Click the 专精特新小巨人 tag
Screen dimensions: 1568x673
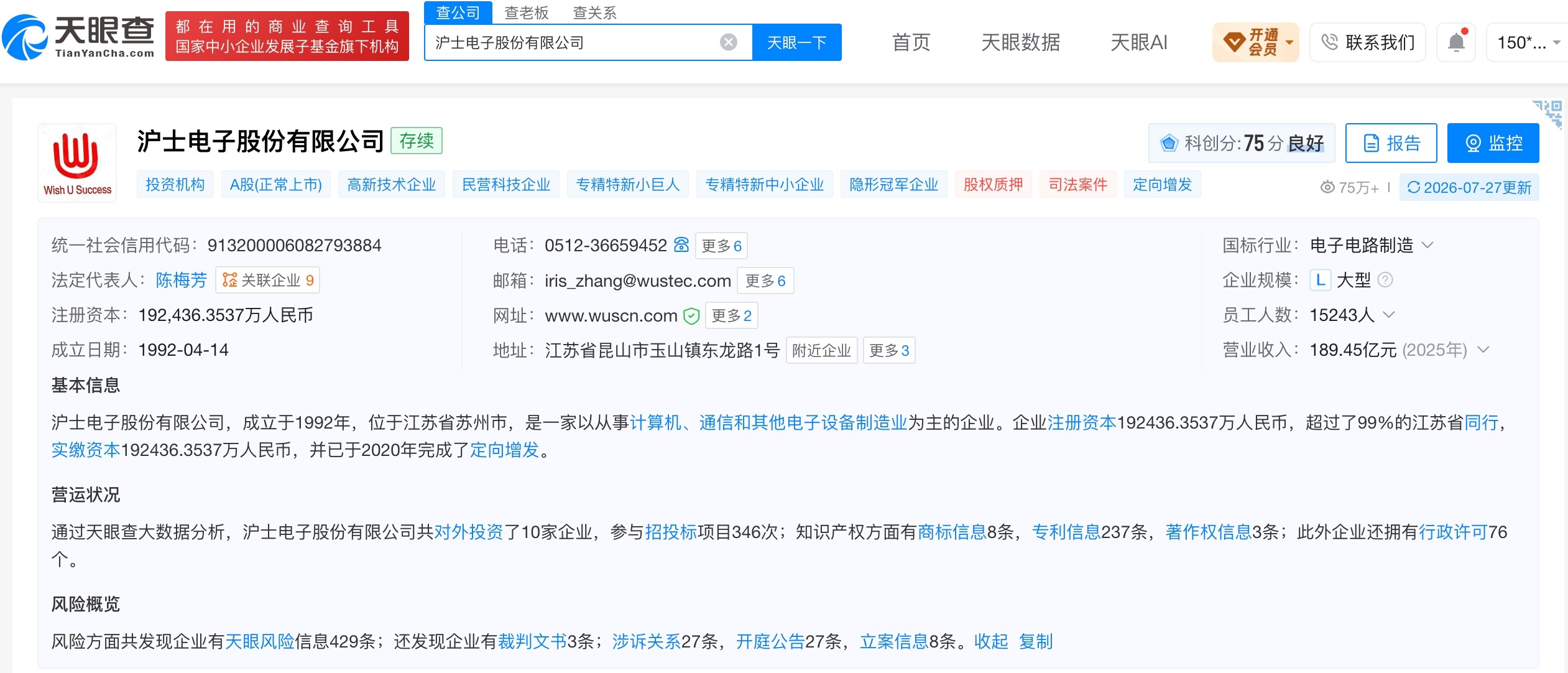point(628,184)
